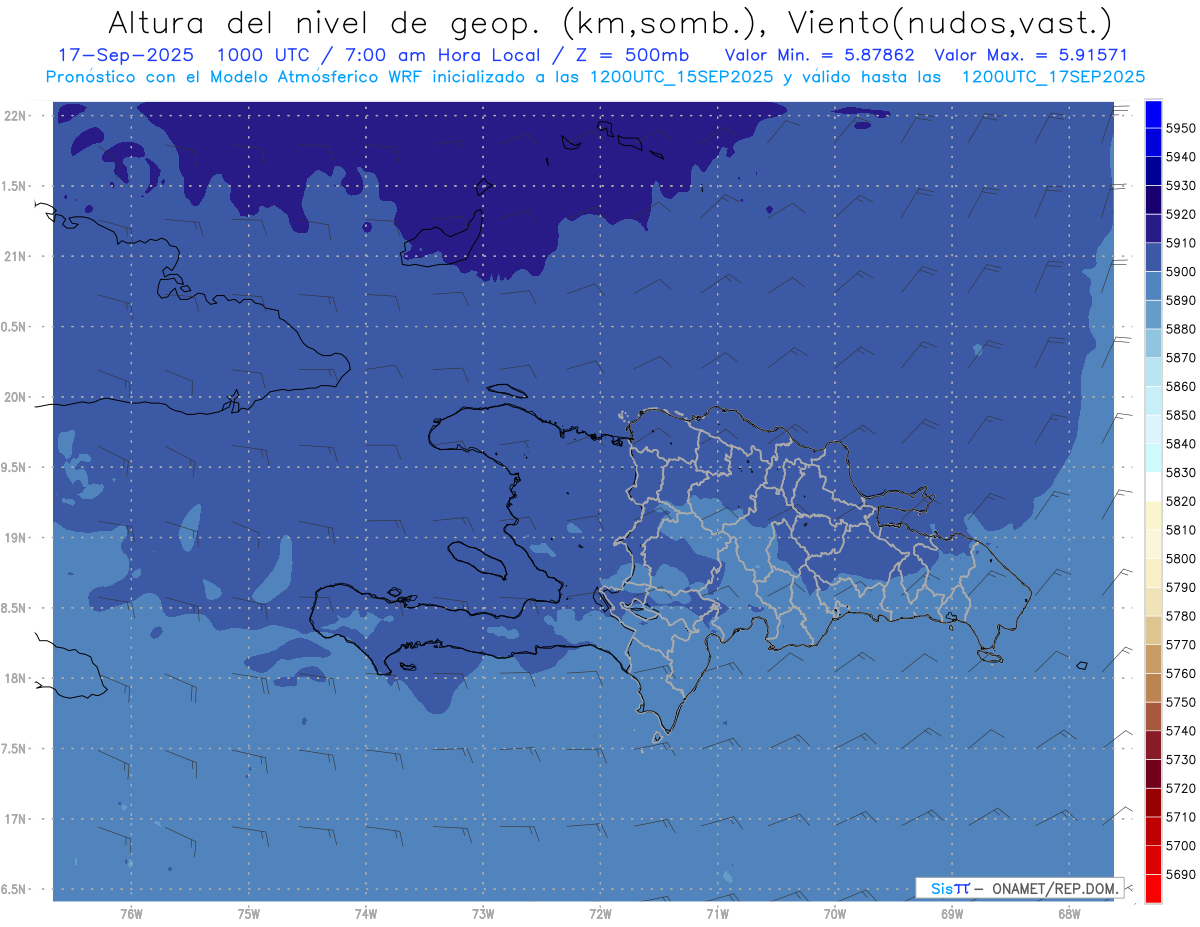The height and width of the screenshot is (927, 1200).
Task: Click the colorbar value 5720
Action: point(1180,788)
